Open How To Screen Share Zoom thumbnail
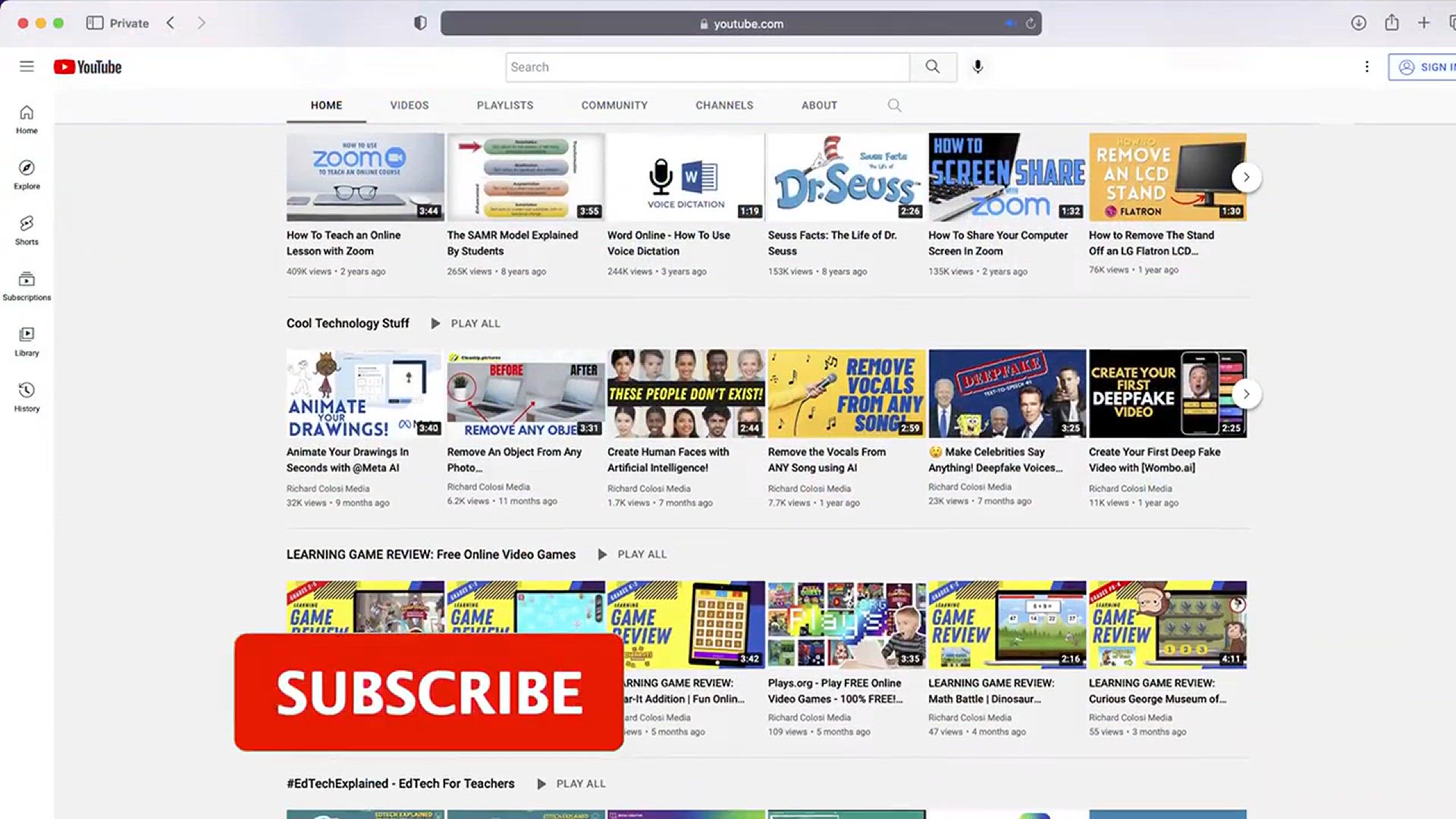The image size is (1456, 819). coord(1007,177)
